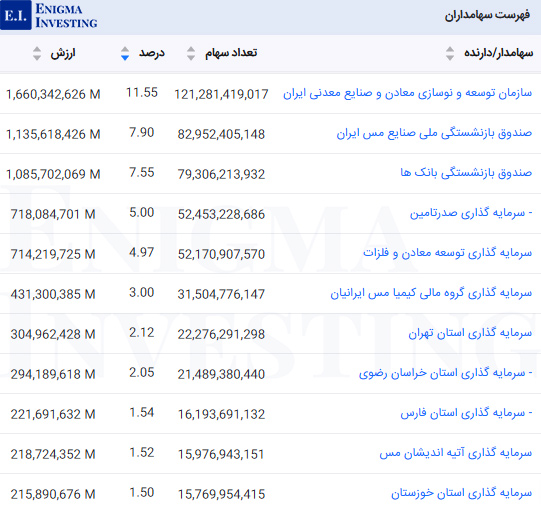This screenshot has width=541, height=513.
Task: Click value 294,189,618 M
Action: click(x=53, y=374)
